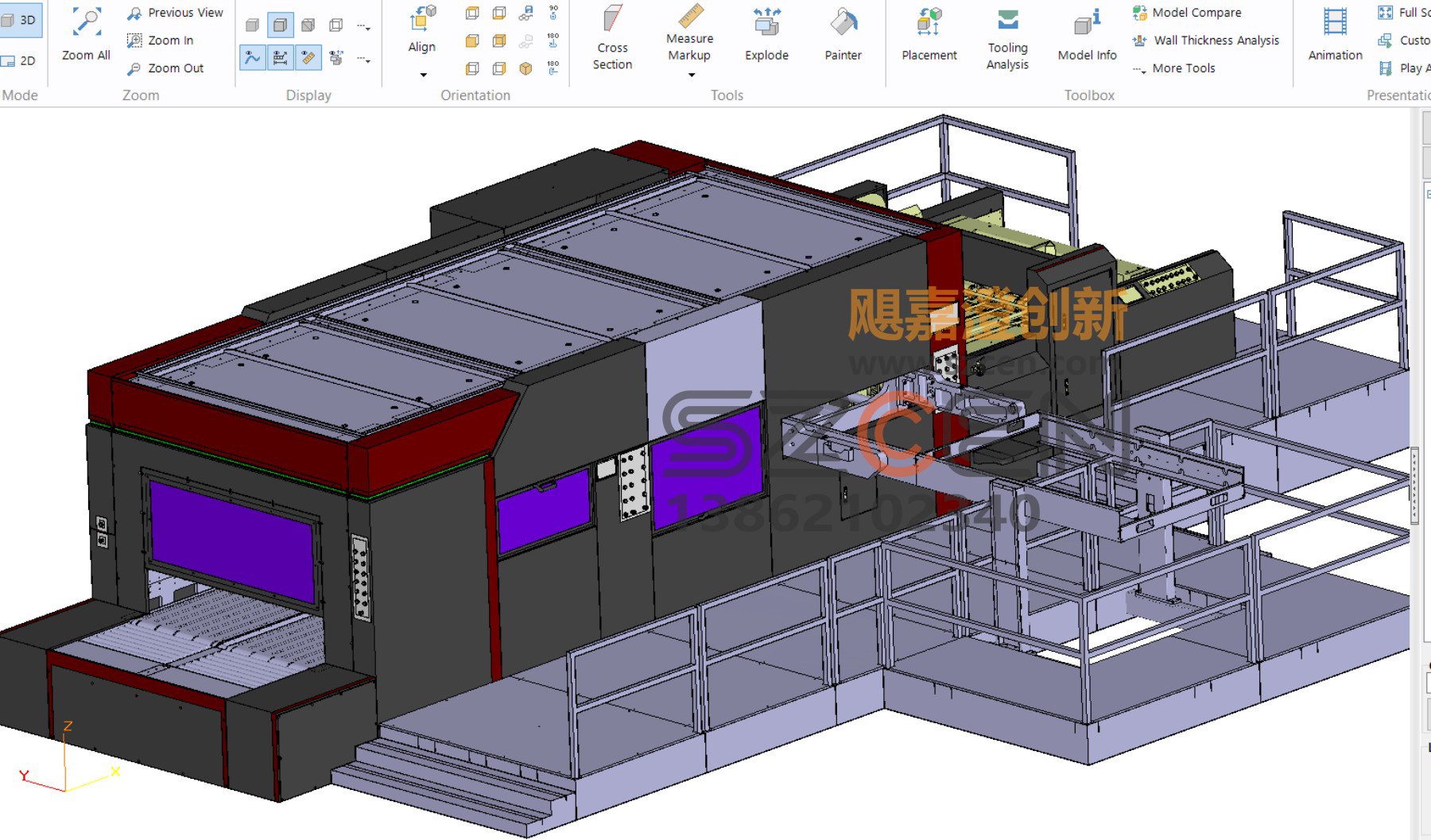This screenshot has width=1431, height=840.
Task: Go back to Previous View
Action: pos(176,13)
